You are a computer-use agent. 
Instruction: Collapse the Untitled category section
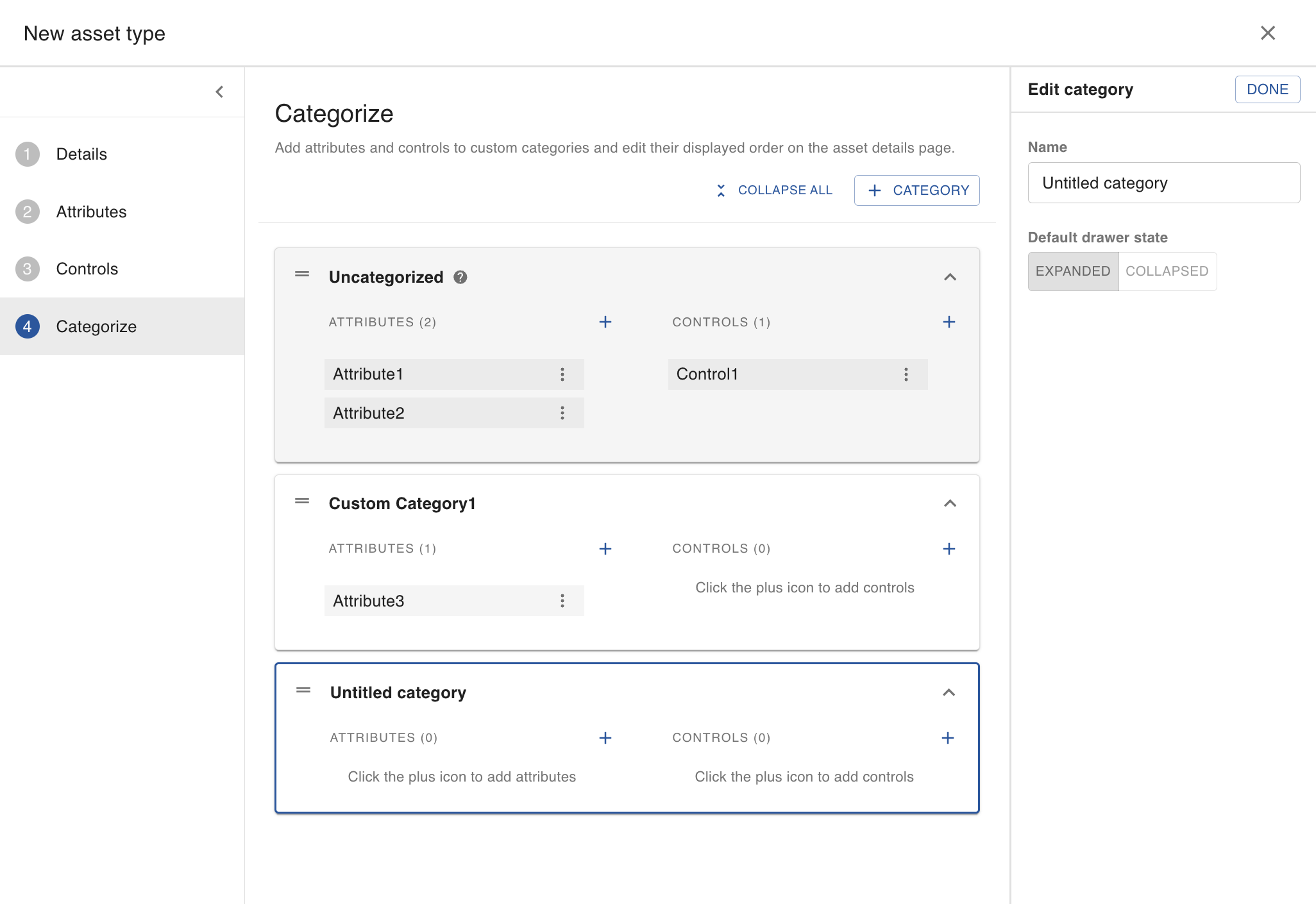point(949,692)
